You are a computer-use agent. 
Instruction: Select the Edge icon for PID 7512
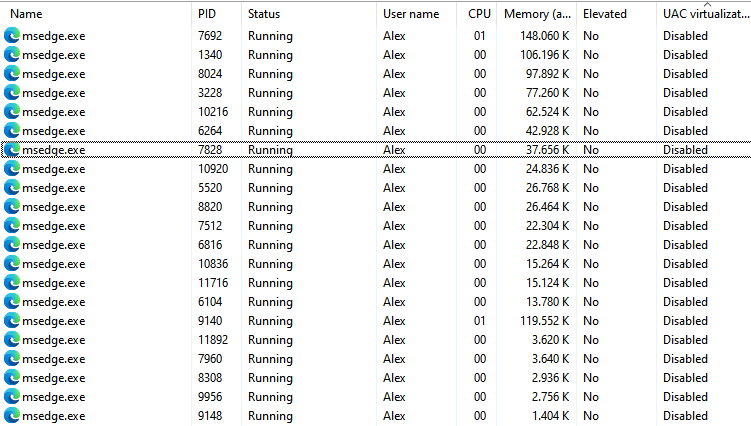point(12,226)
